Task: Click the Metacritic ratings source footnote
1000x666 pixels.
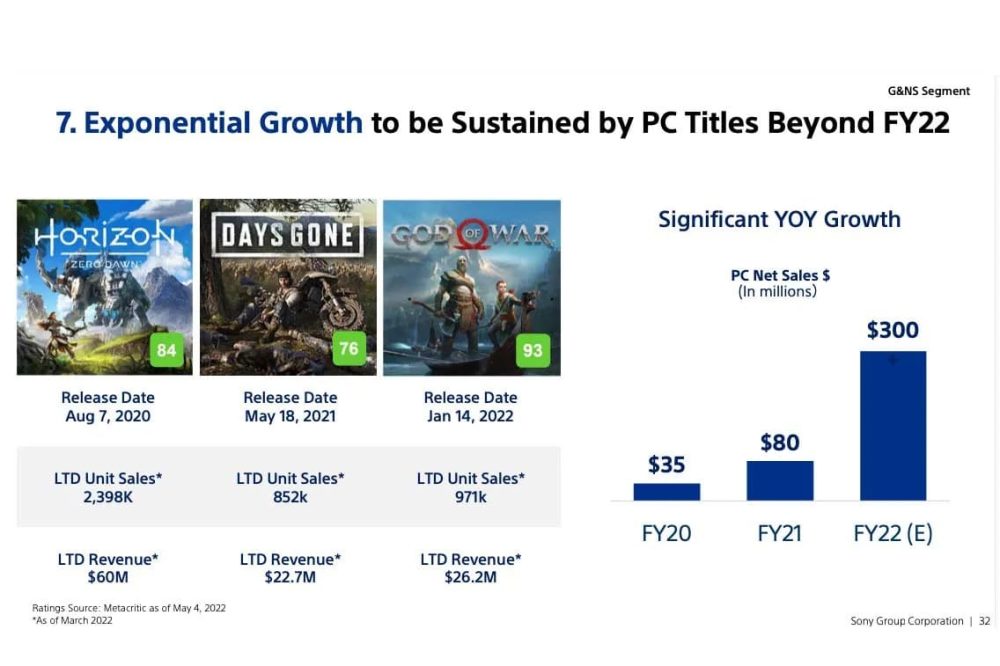Action: (128, 608)
